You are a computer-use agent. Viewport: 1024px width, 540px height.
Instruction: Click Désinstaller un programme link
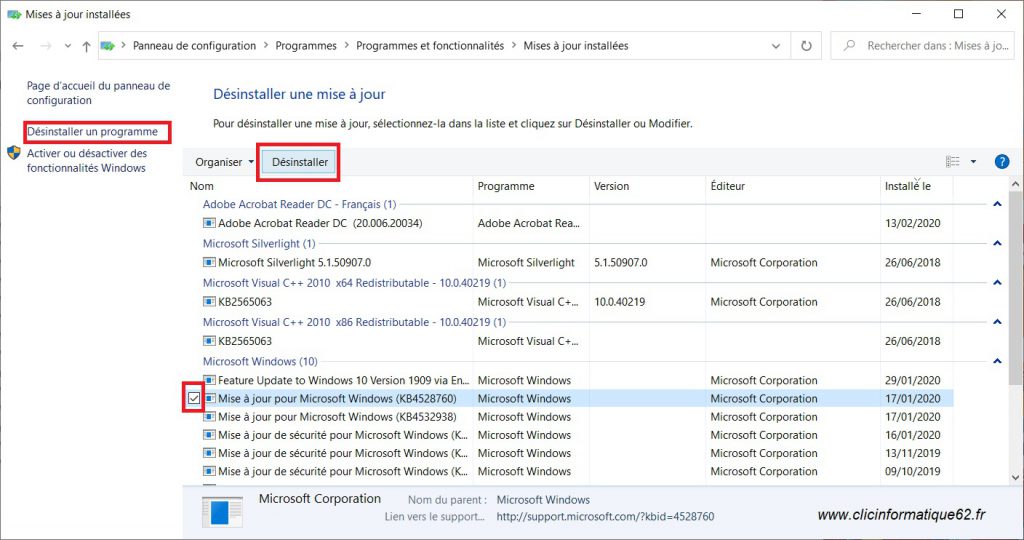pyautogui.click(x=92, y=131)
